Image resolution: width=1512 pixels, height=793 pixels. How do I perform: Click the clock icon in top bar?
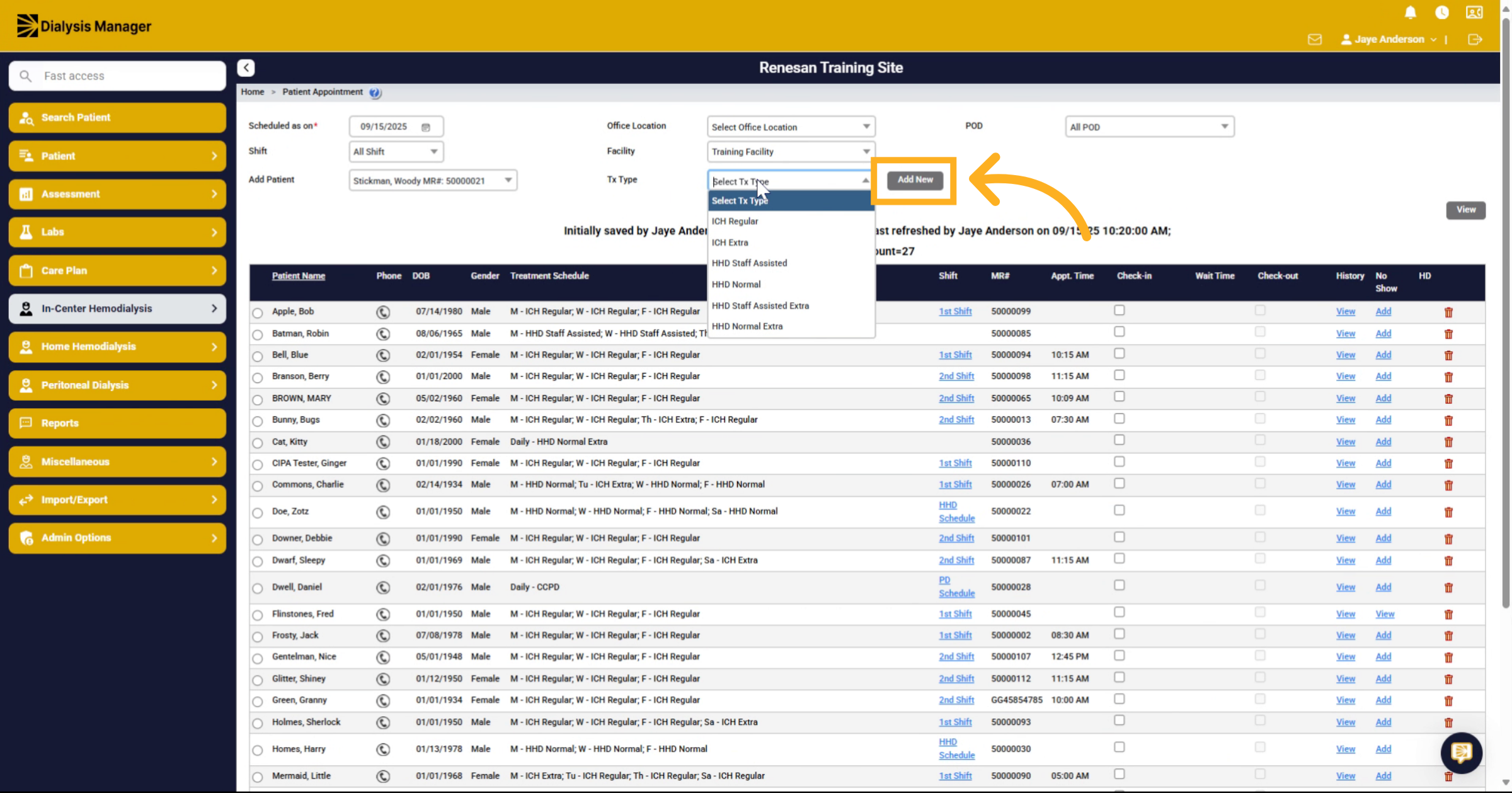pyautogui.click(x=1442, y=13)
